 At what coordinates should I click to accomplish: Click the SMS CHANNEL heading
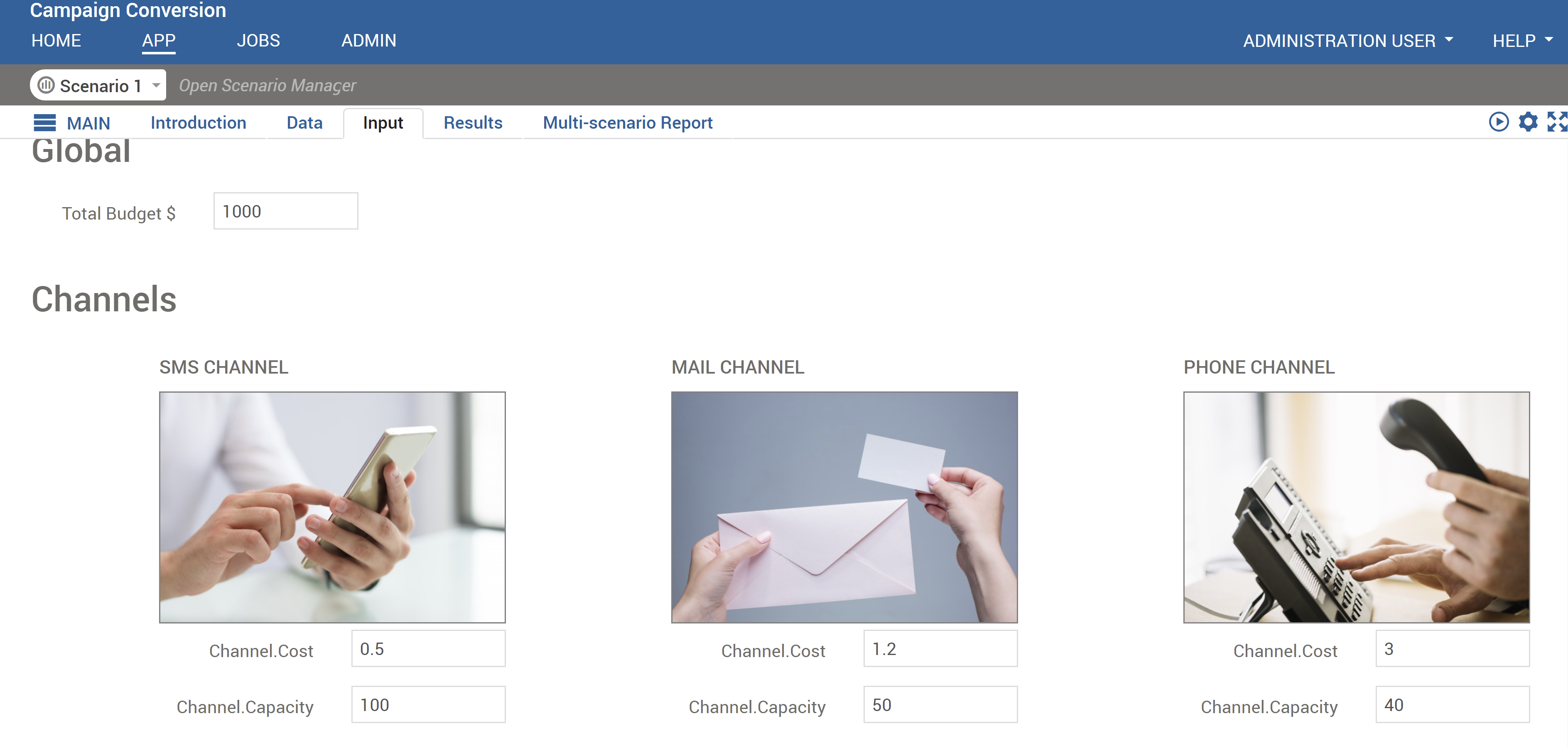(224, 367)
